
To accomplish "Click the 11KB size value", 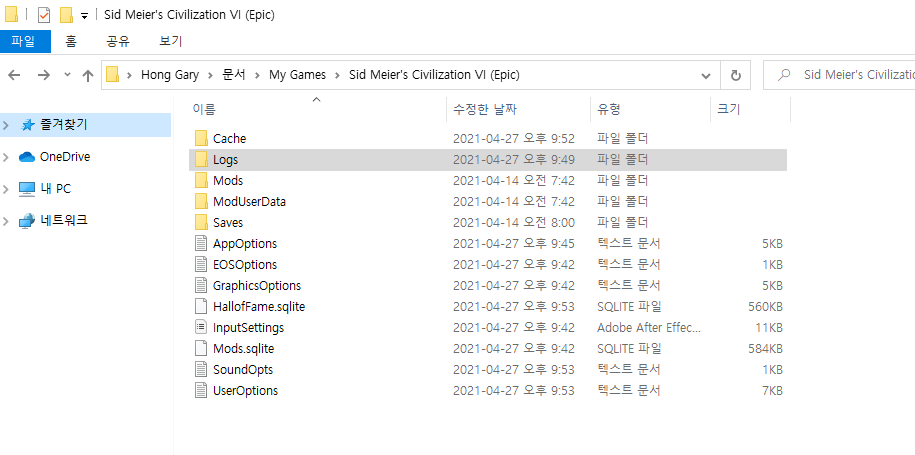I will click(x=769, y=327).
